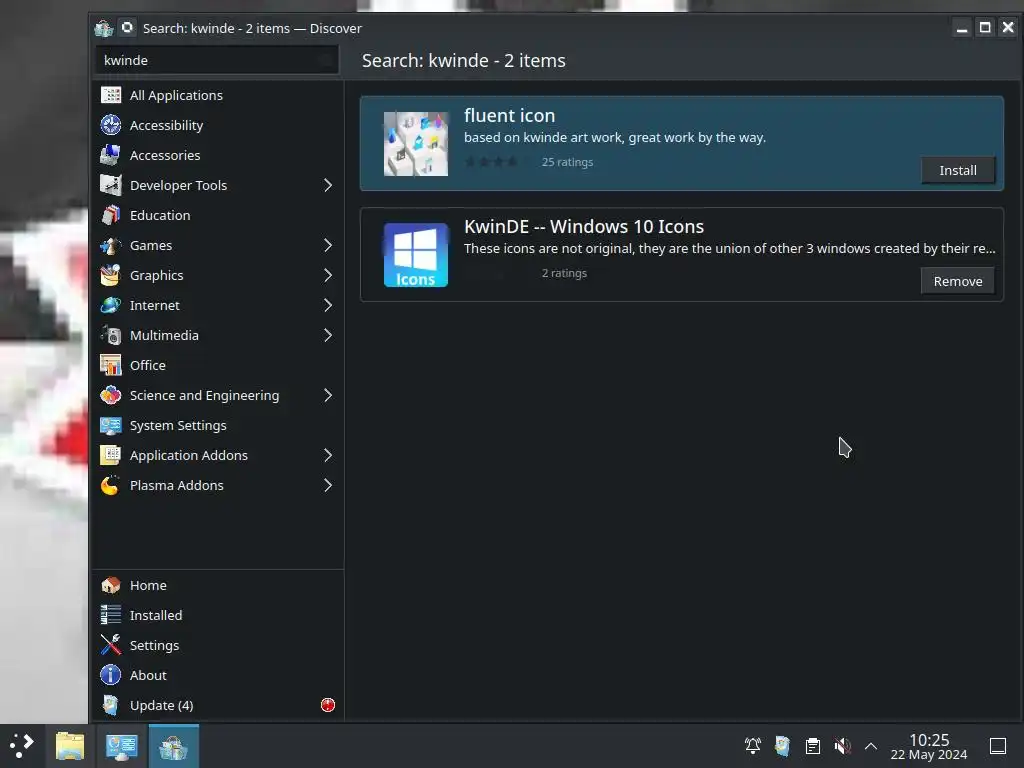Open the Education category
This screenshot has height=768, width=1024.
217,215
